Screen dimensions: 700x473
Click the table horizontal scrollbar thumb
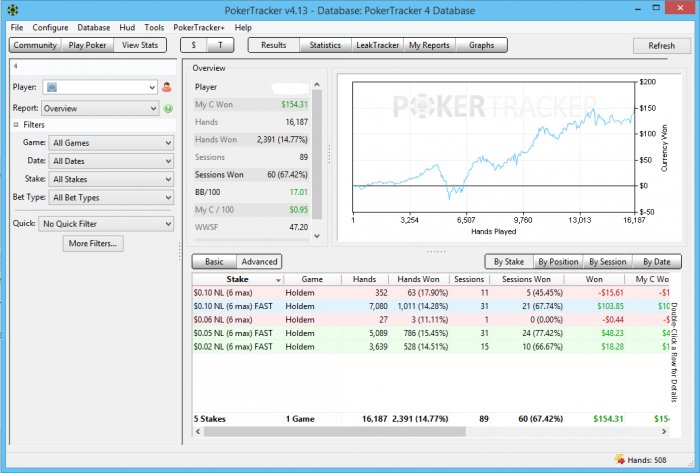[335, 432]
